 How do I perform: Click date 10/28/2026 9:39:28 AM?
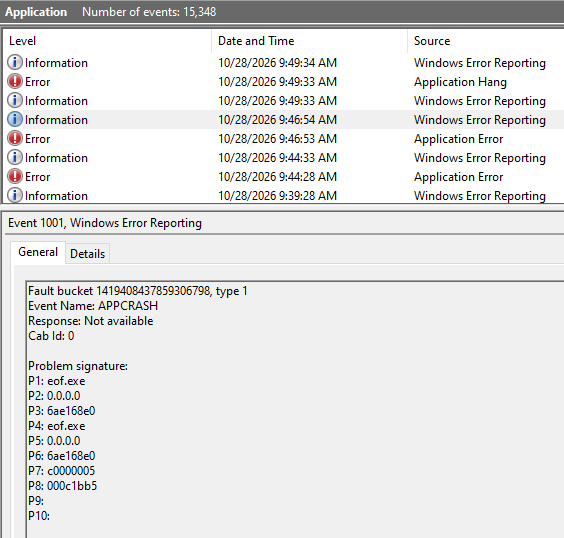277,196
